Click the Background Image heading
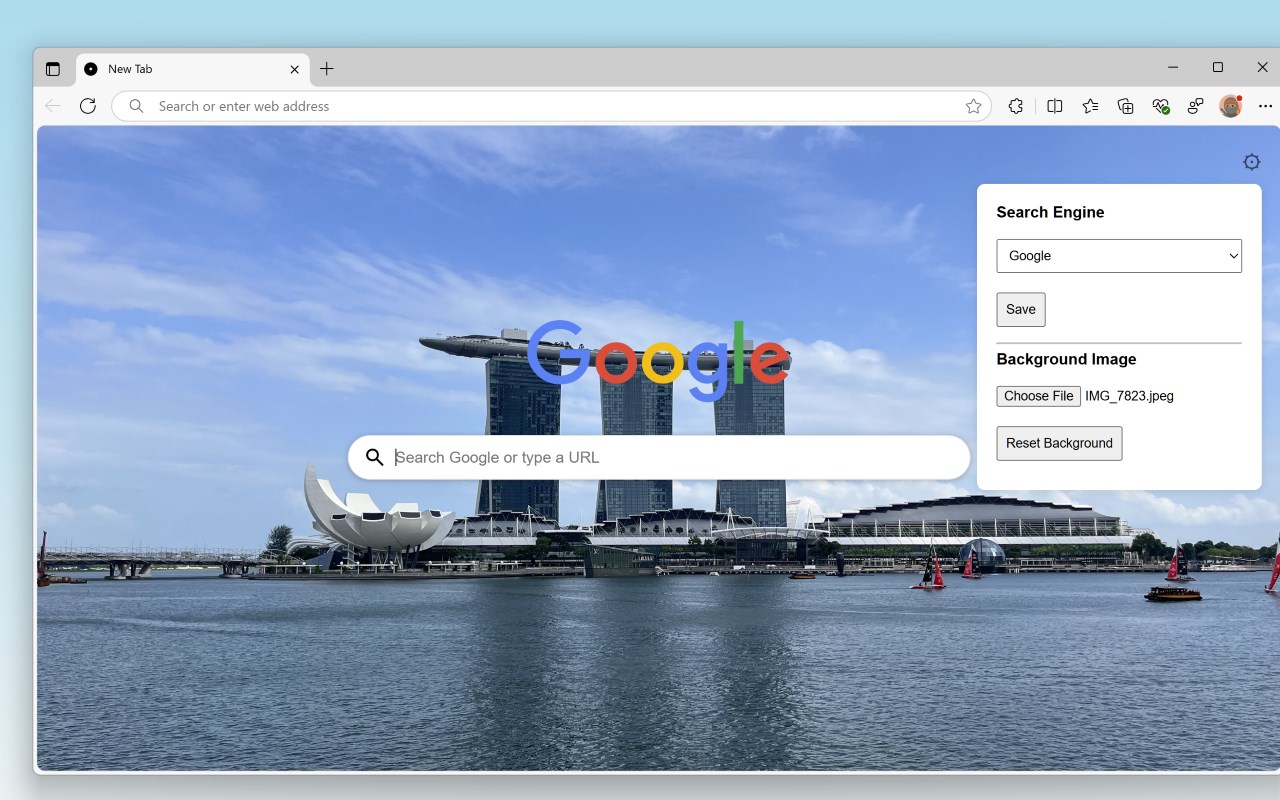 (x=1066, y=359)
